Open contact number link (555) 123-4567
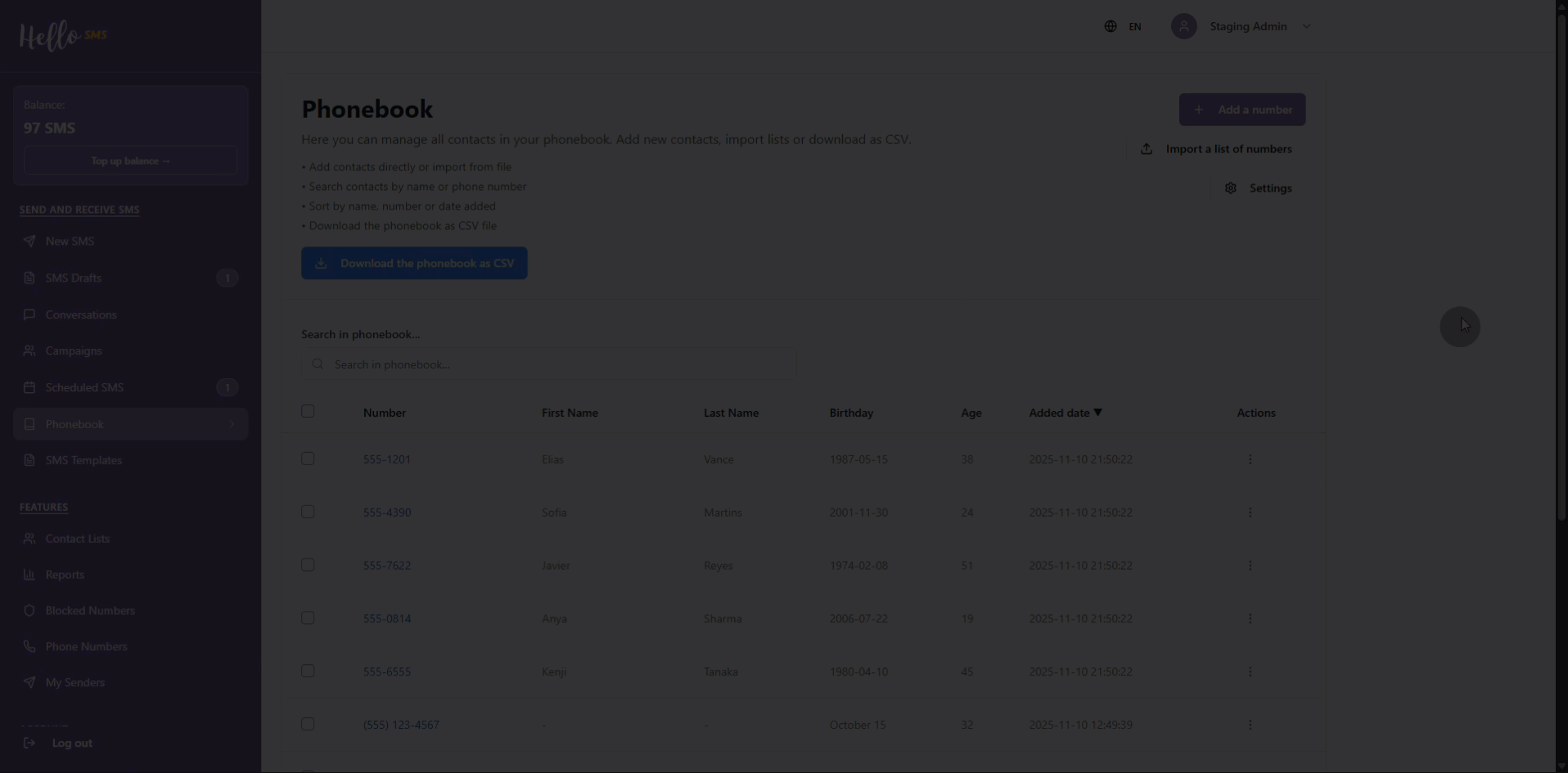This screenshot has width=1568, height=773. (x=401, y=725)
